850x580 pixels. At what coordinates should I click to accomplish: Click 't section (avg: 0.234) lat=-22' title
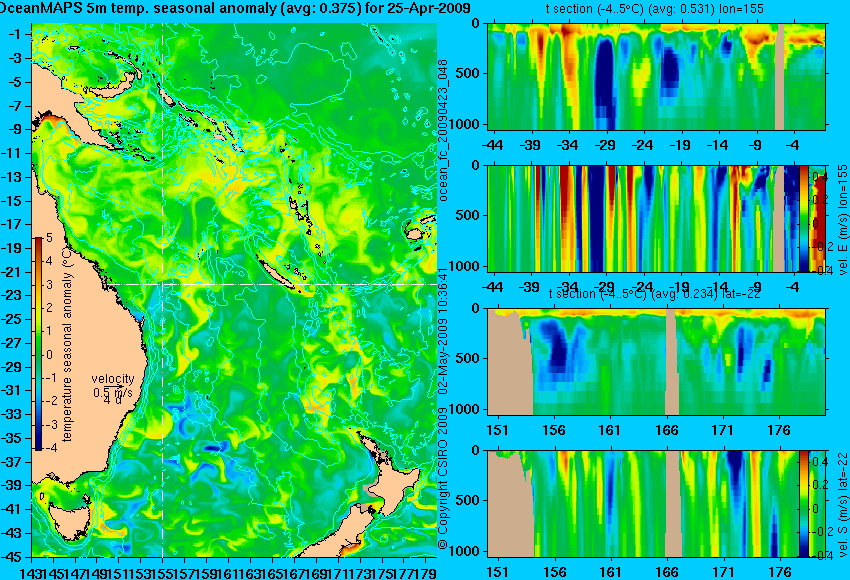[654, 293]
